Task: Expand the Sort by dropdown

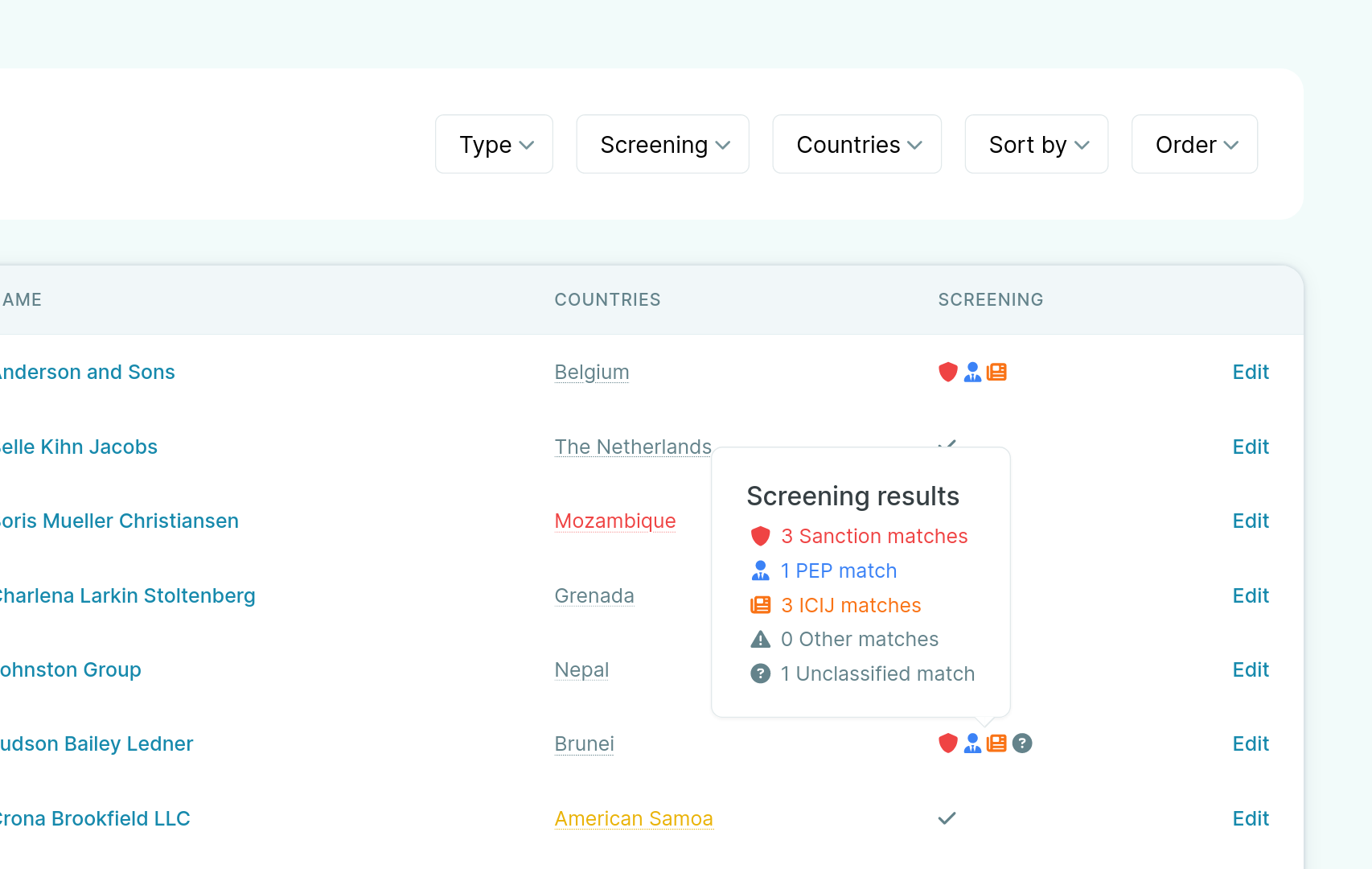Action: click(x=1036, y=144)
